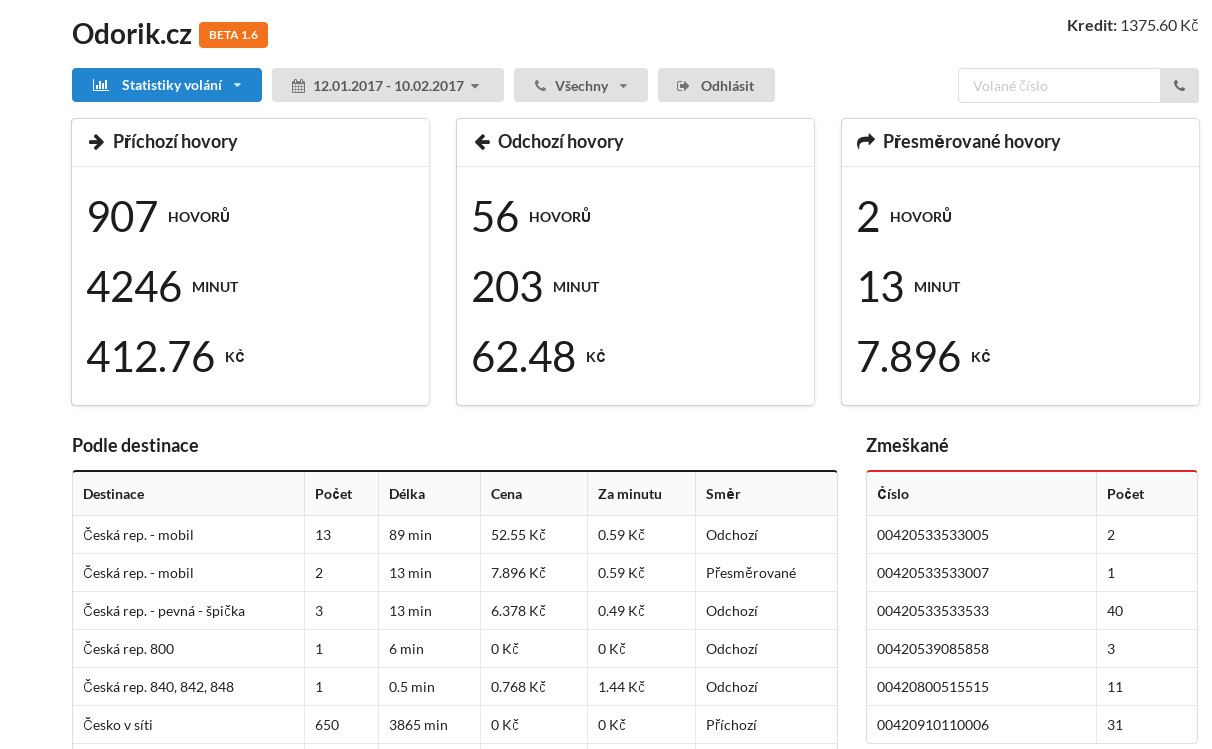Sort by the Cena column header
Screen dimensions: 1212x749
[x=534, y=494]
